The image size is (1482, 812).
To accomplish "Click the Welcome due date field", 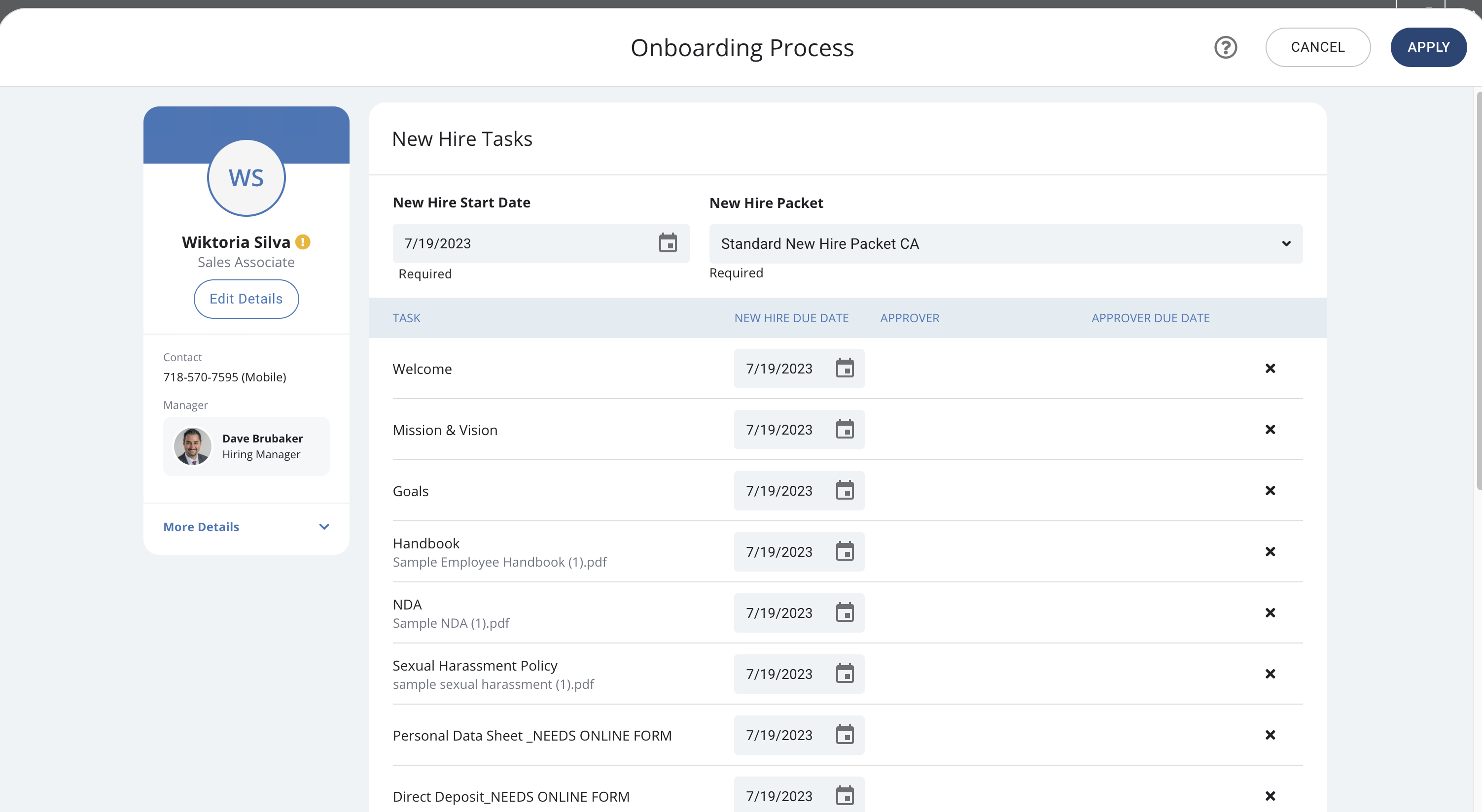I will click(799, 369).
